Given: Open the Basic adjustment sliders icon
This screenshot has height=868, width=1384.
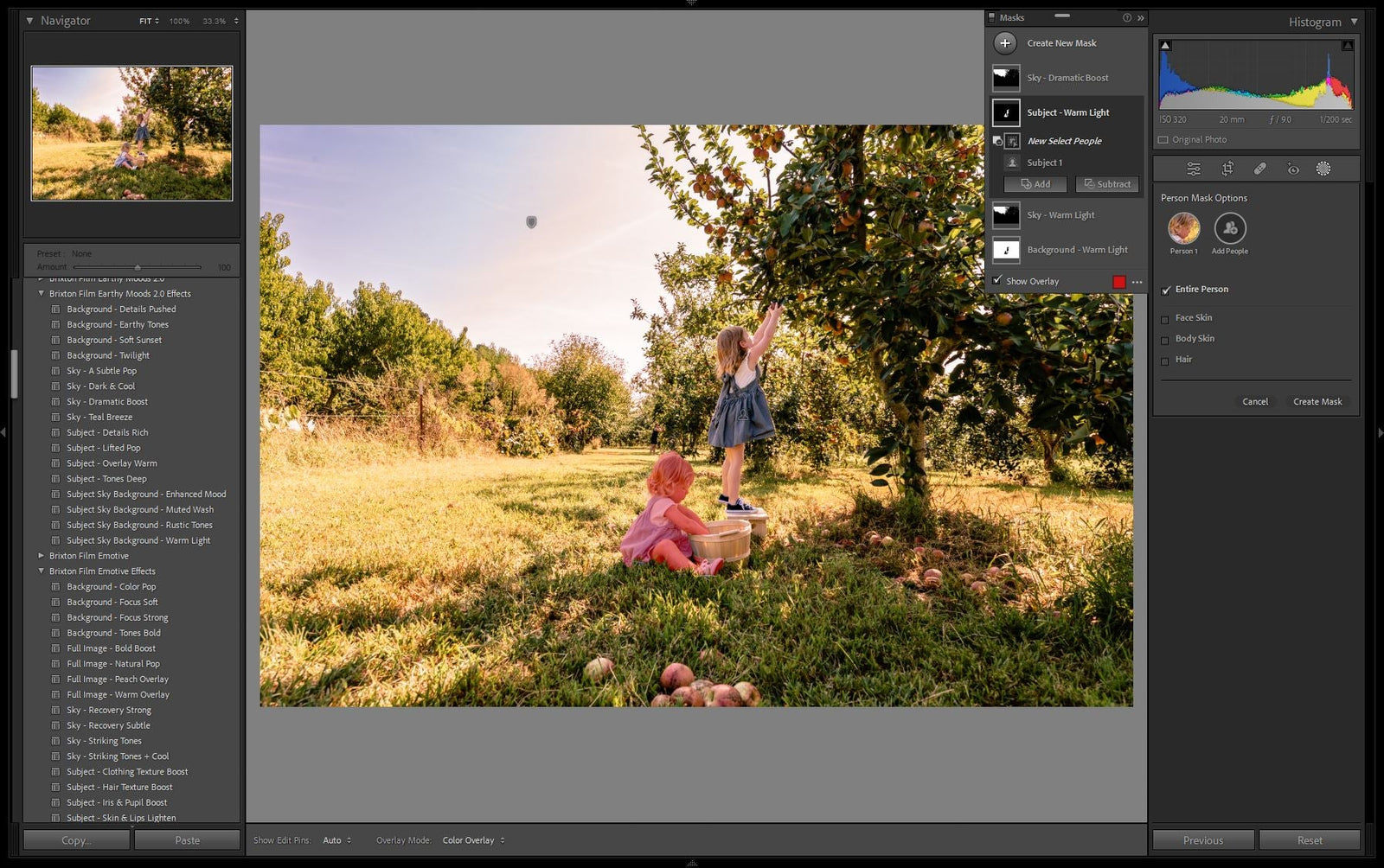Looking at the screenshot, I should (x=1194, y=169).
